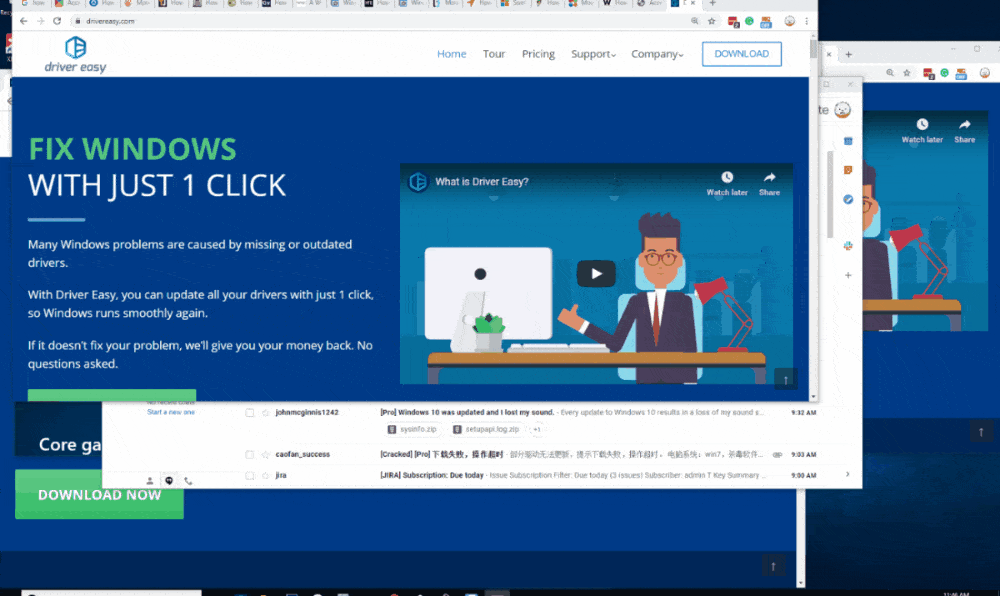Open the front Chrome three-dot menu
The width and height of the screenshot is (1000, 596).
click(806, 21)
